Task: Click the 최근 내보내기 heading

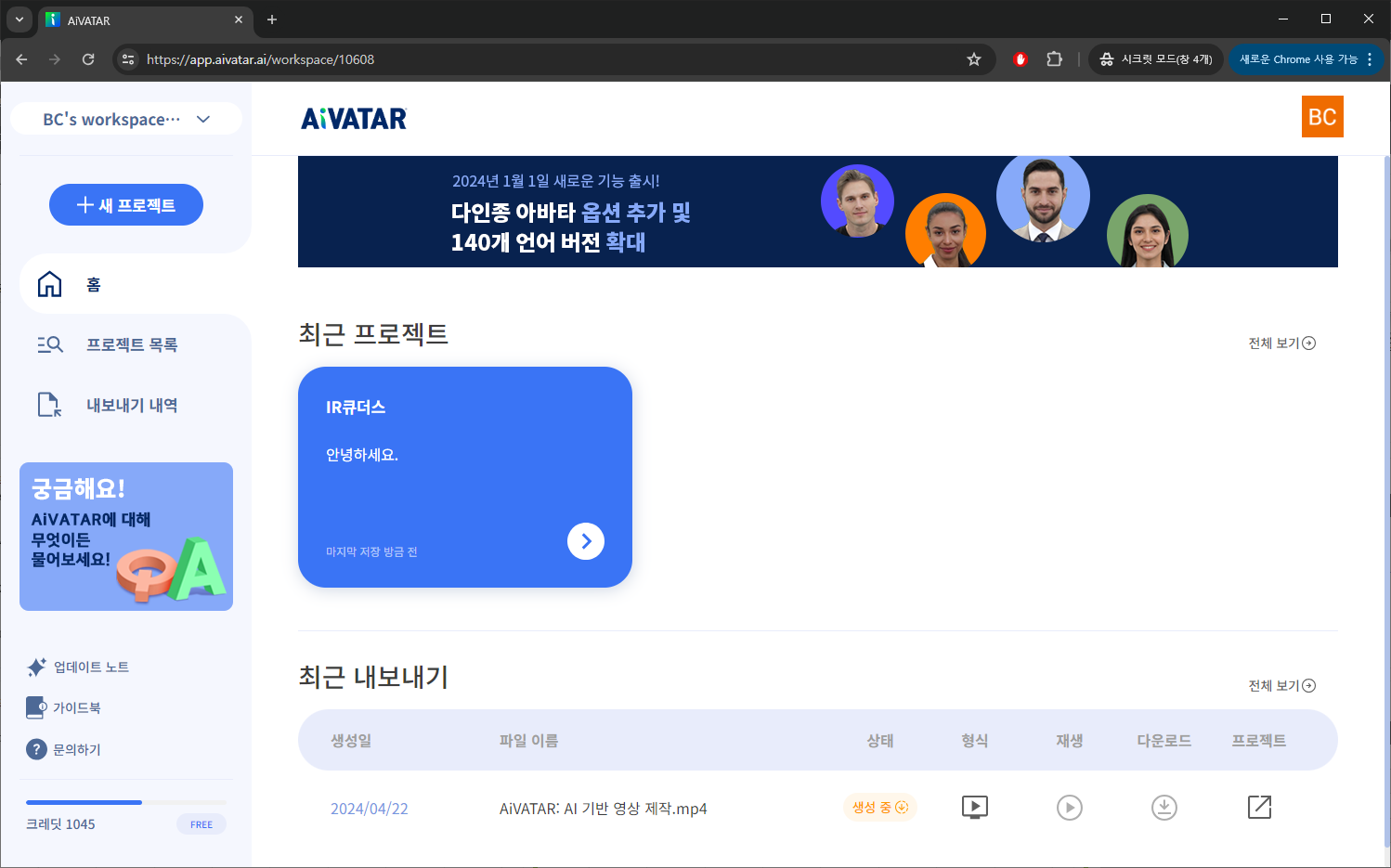Action: pyautogui.click(x=373, y=677)
